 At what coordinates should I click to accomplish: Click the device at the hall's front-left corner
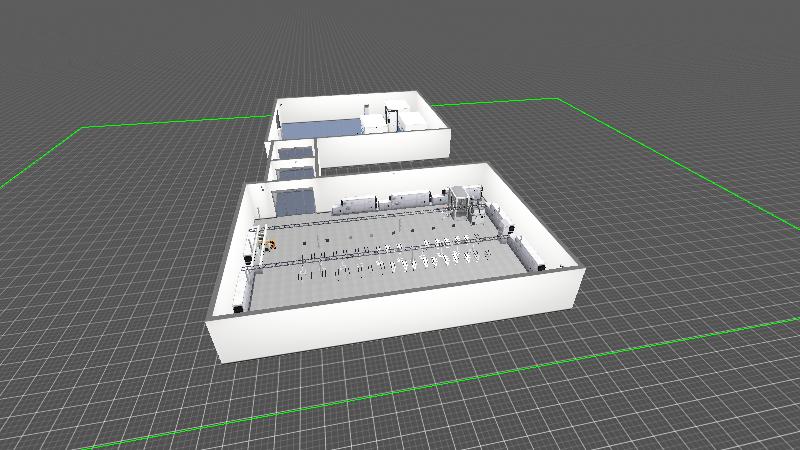click(239, 308)
